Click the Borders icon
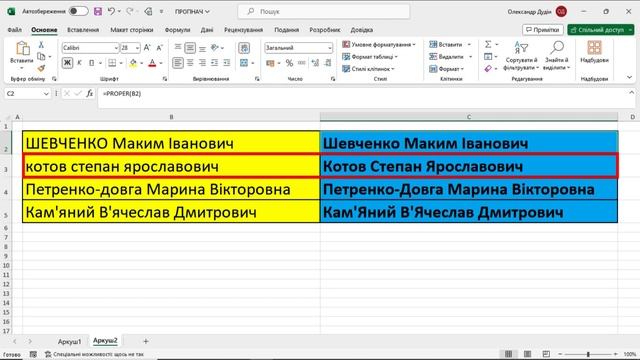The height and width of the screenshot is (360, 640). click(112, 63)
